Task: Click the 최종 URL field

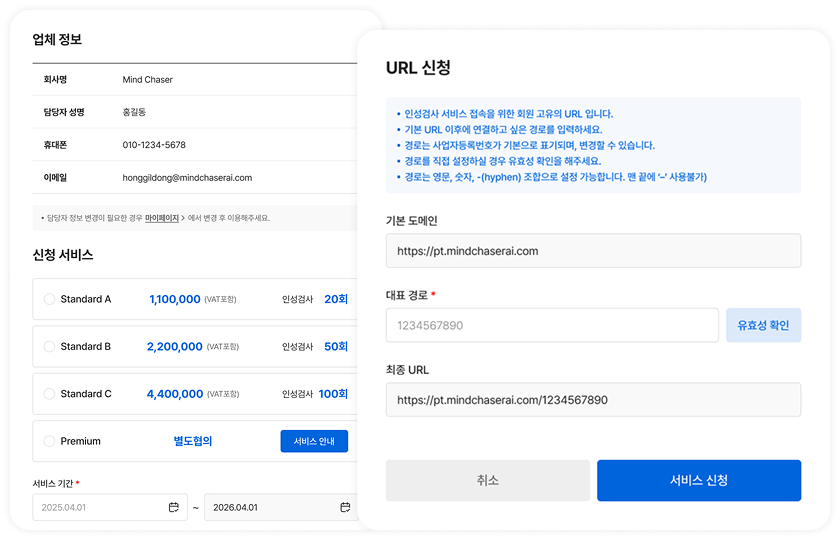Action: (593, 399)
